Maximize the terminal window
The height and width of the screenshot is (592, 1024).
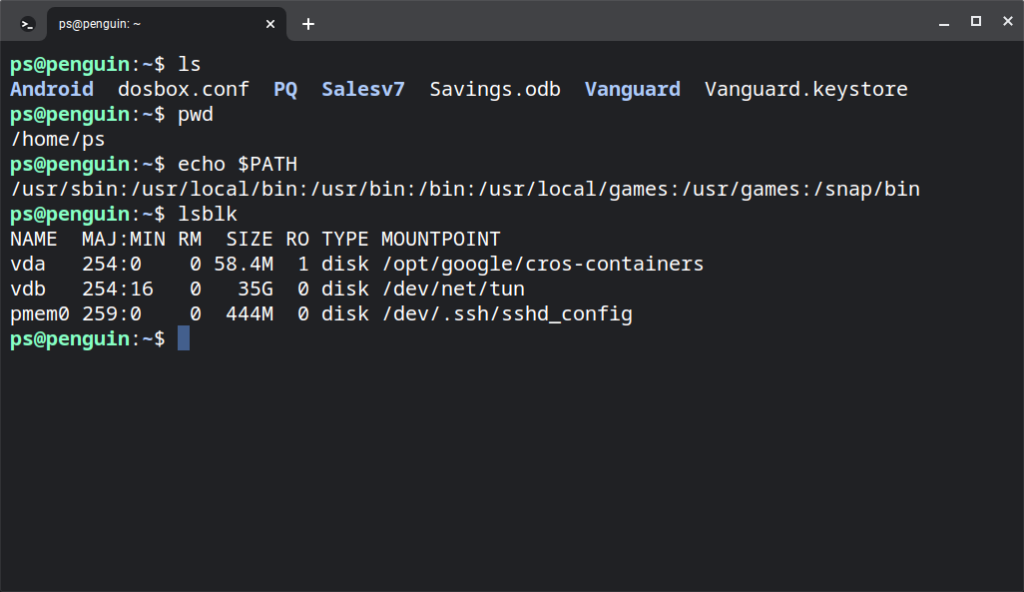pyautogui.click(x=976, y=22)
